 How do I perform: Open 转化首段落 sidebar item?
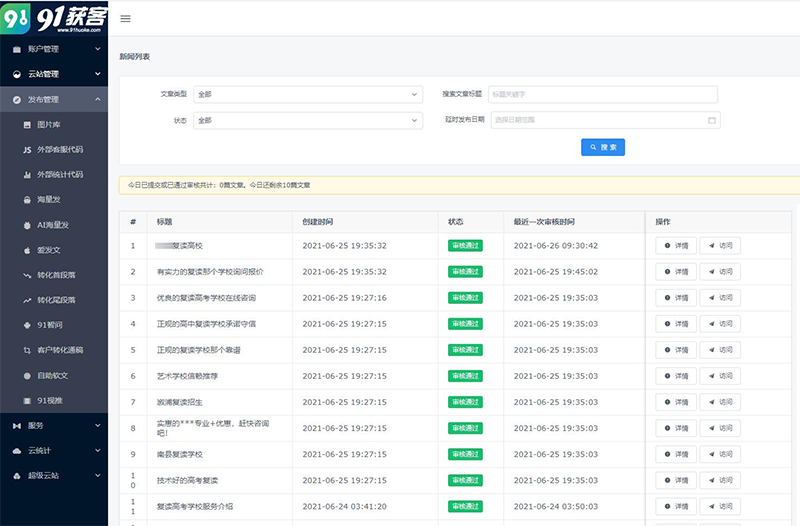(x=56, y=275)
